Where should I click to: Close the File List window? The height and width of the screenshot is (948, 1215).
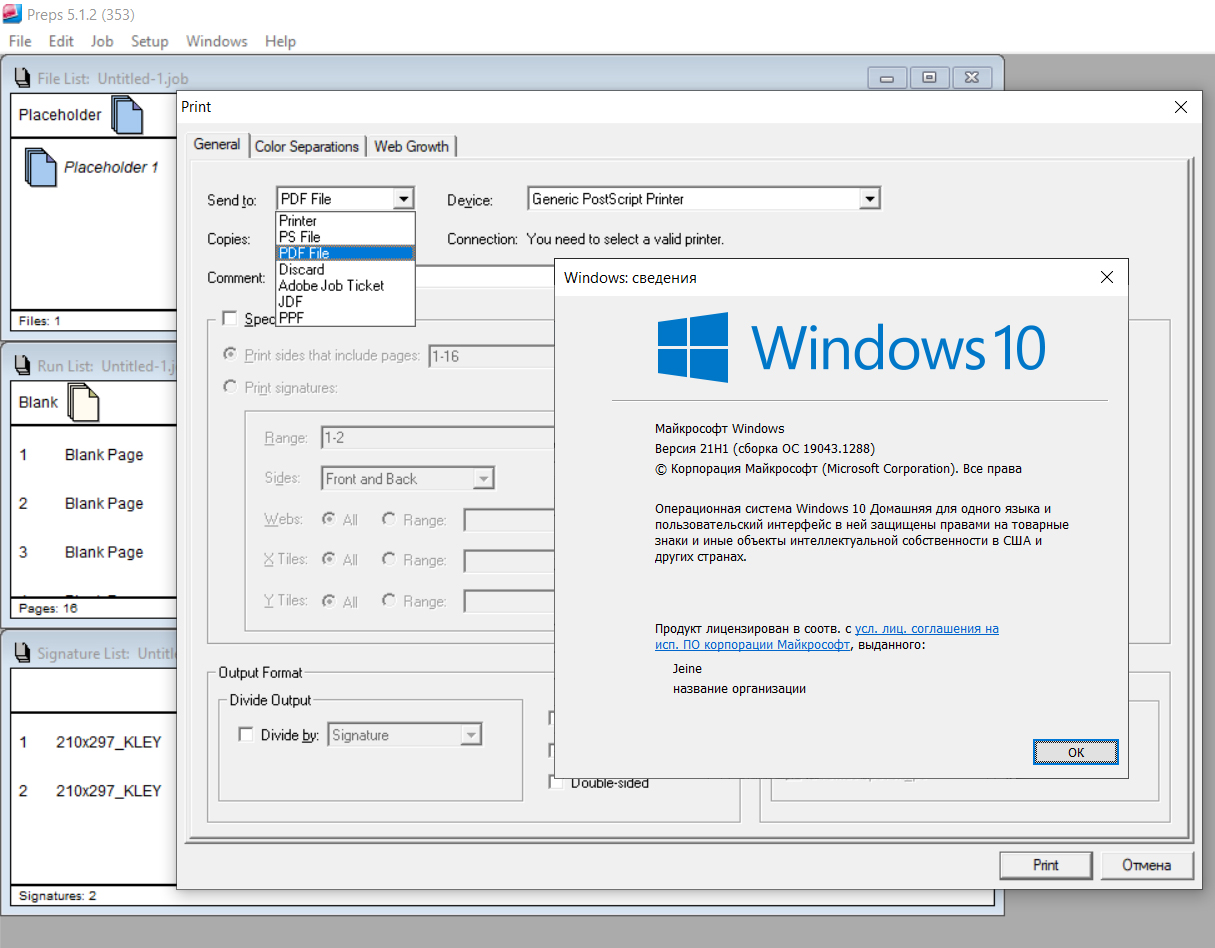[972, 78]
